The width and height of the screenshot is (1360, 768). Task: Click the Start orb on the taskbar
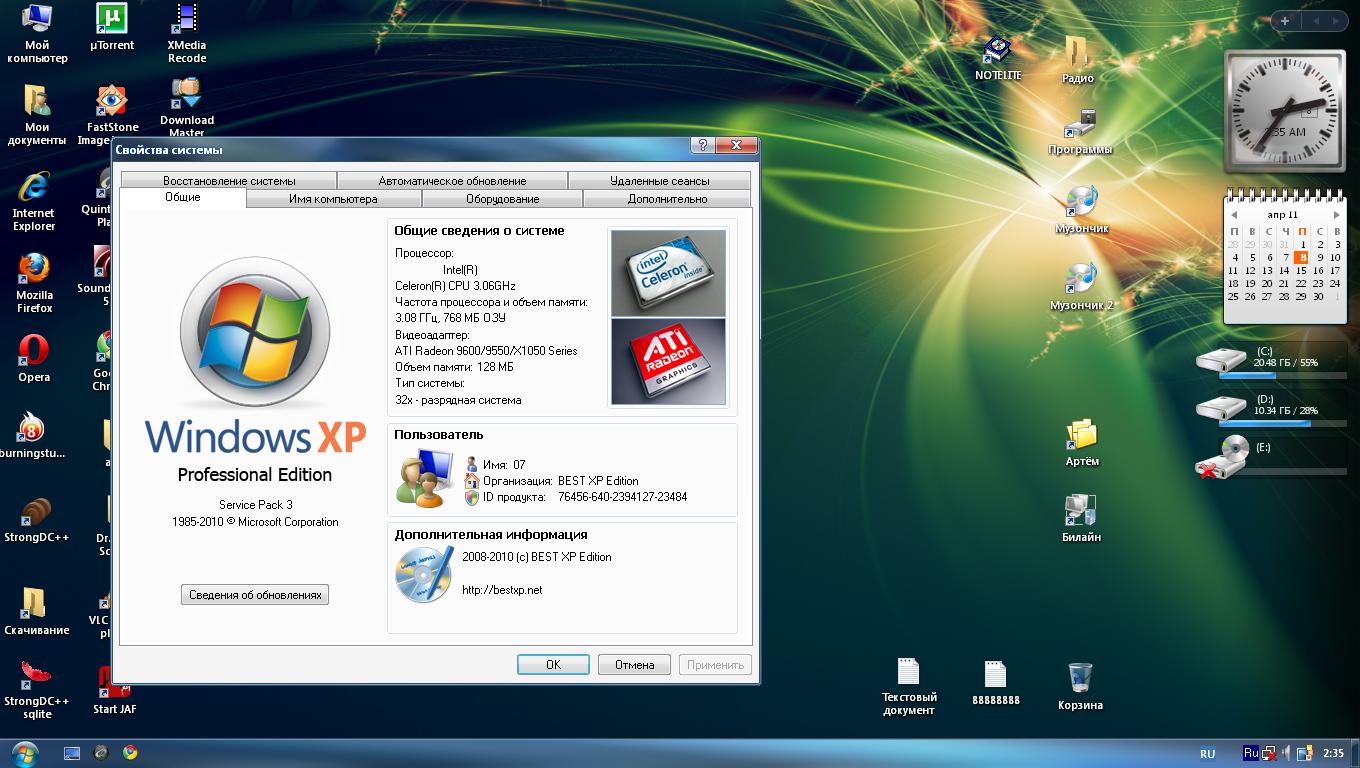coord(24,752)
